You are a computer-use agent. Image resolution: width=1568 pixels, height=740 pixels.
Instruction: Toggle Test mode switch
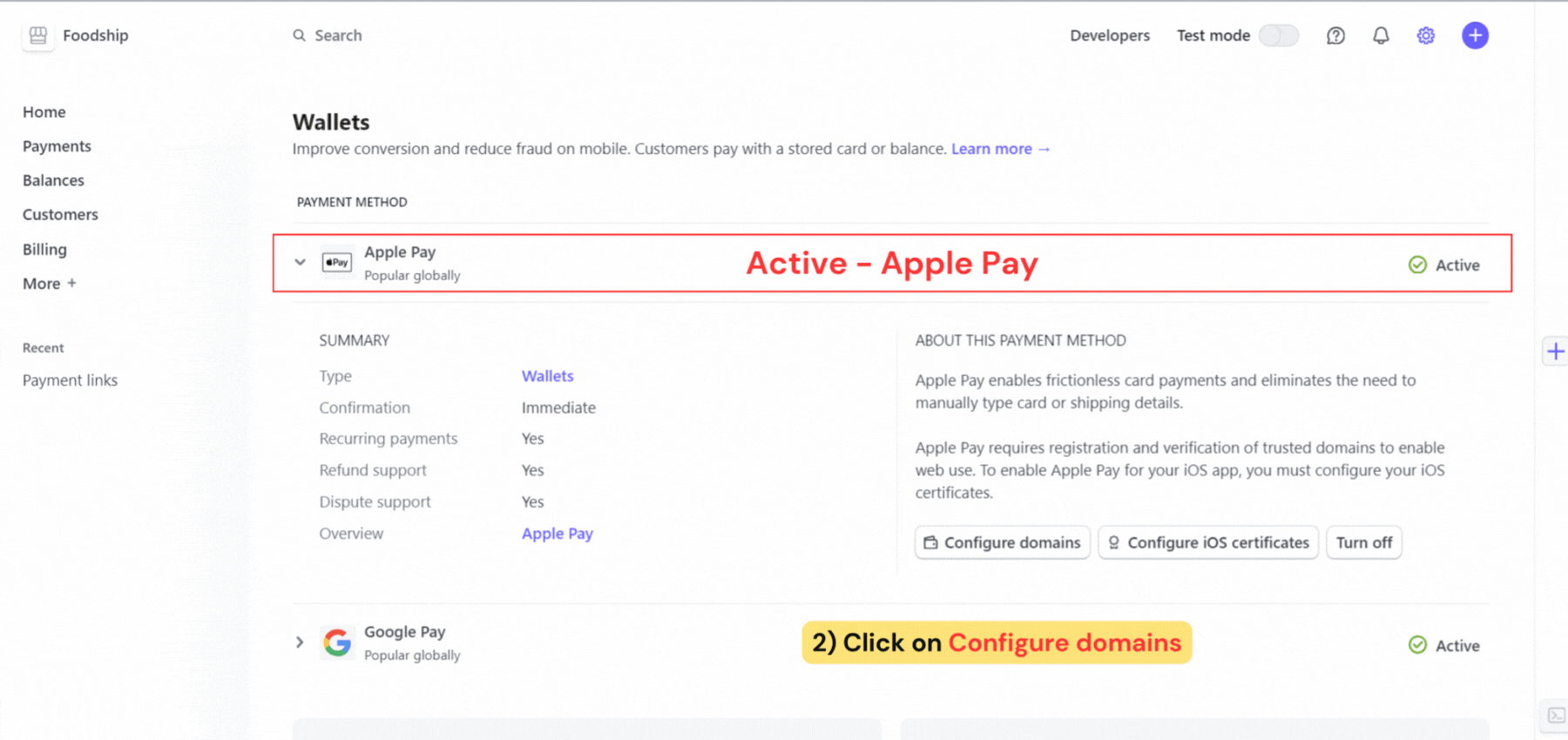[1278, 36]
